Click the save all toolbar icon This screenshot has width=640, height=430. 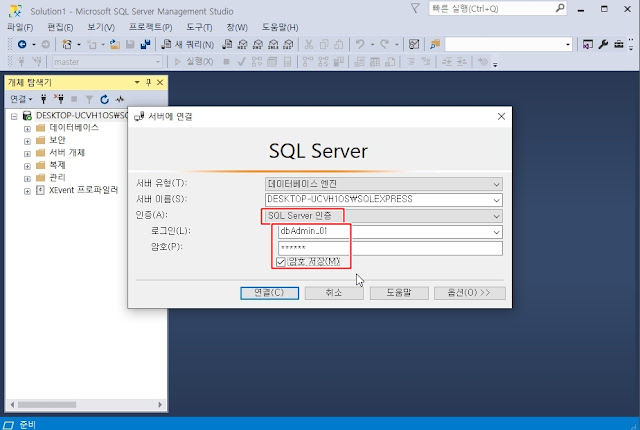145,44
